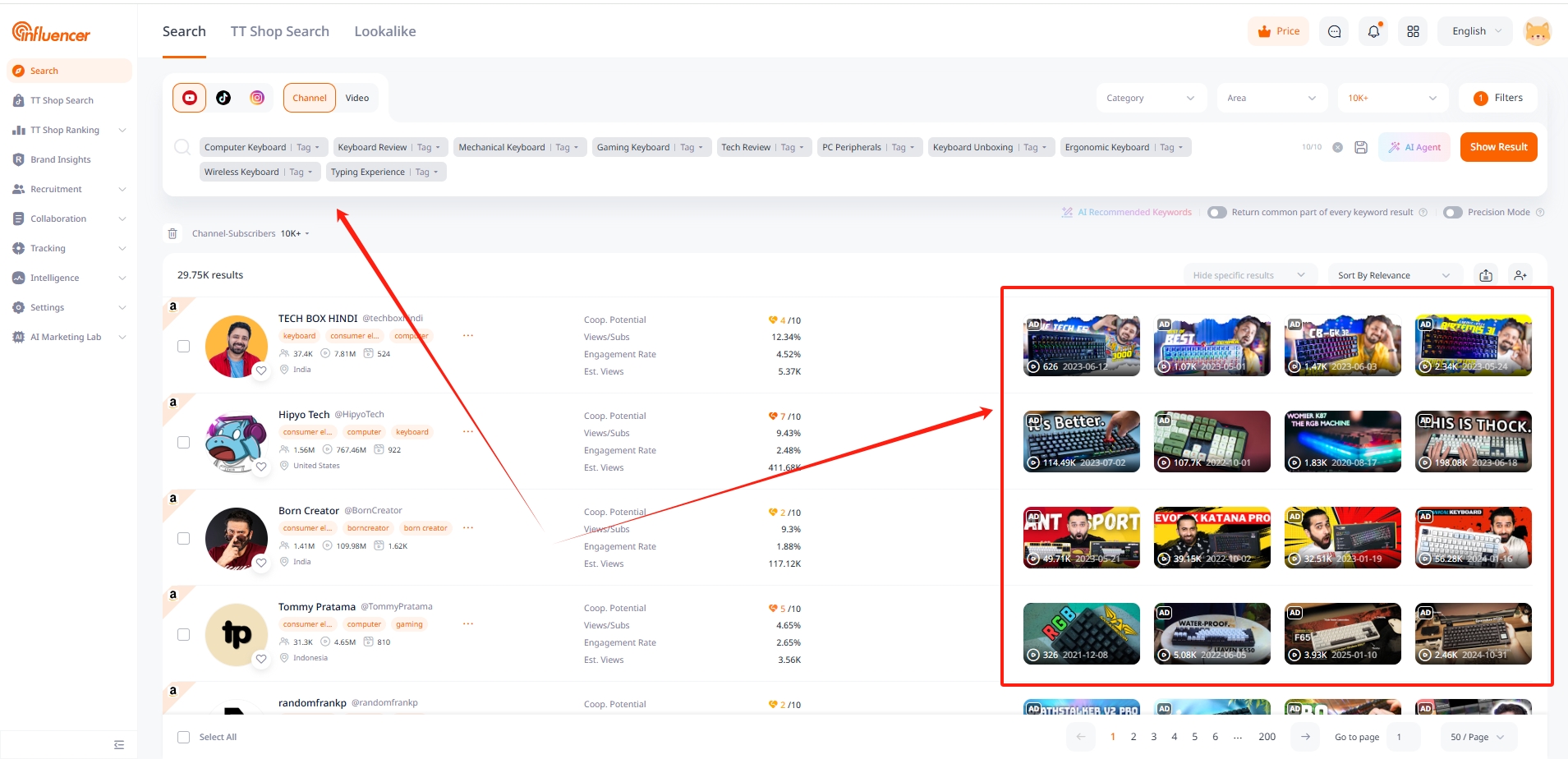
Task: Click the save search keywords icon
Action: click(1361, 147)
